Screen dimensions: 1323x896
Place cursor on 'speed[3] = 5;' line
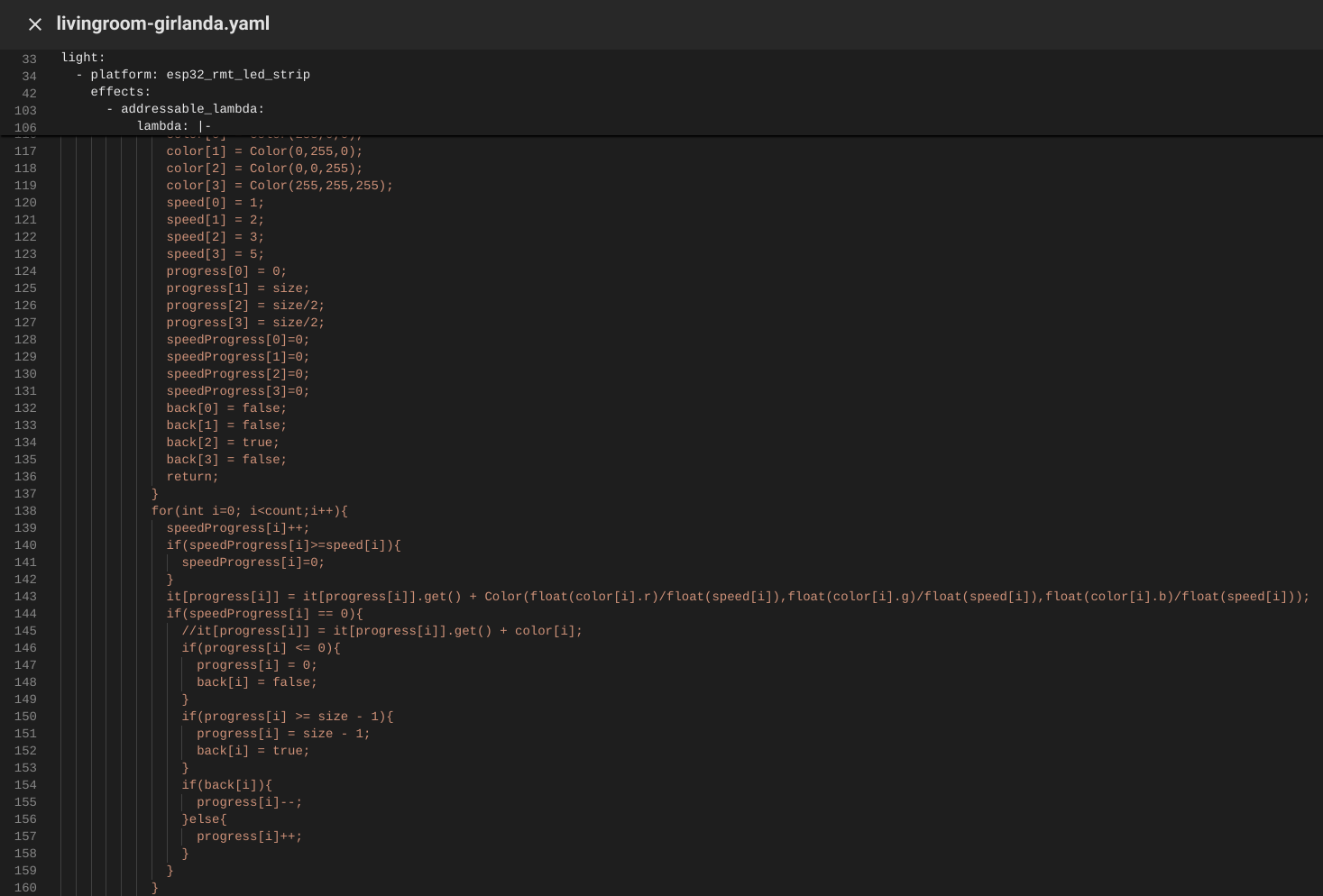pyautogui.click(x=215, y=254)
